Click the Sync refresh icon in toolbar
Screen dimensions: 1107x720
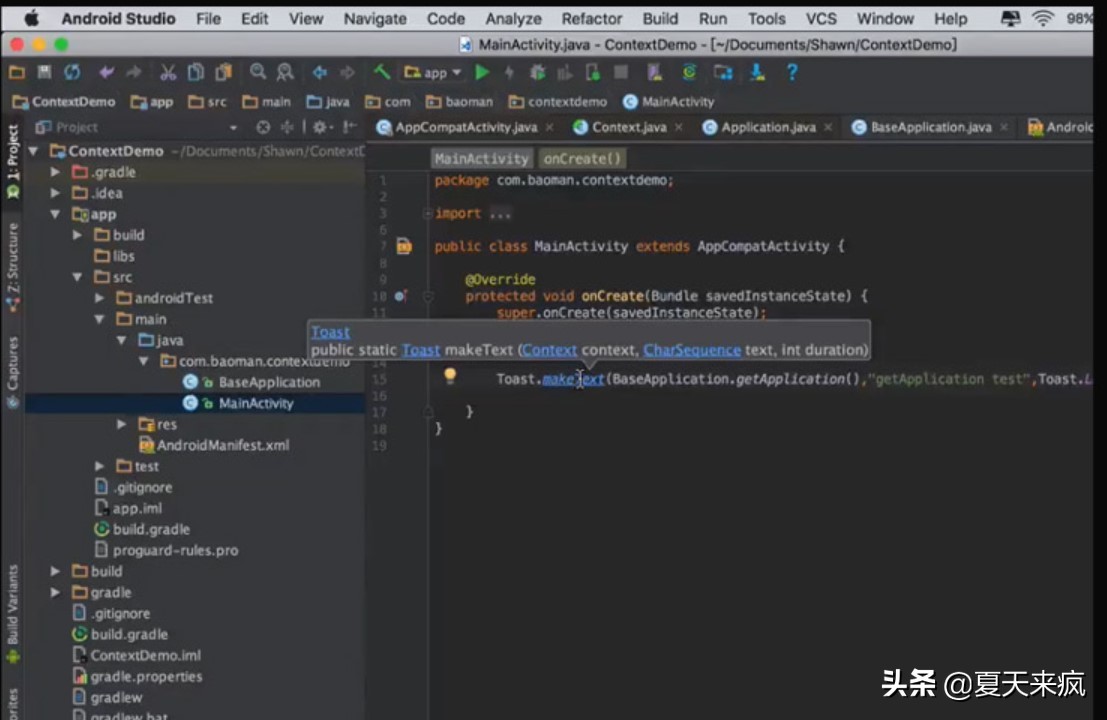tap(72, 72)
